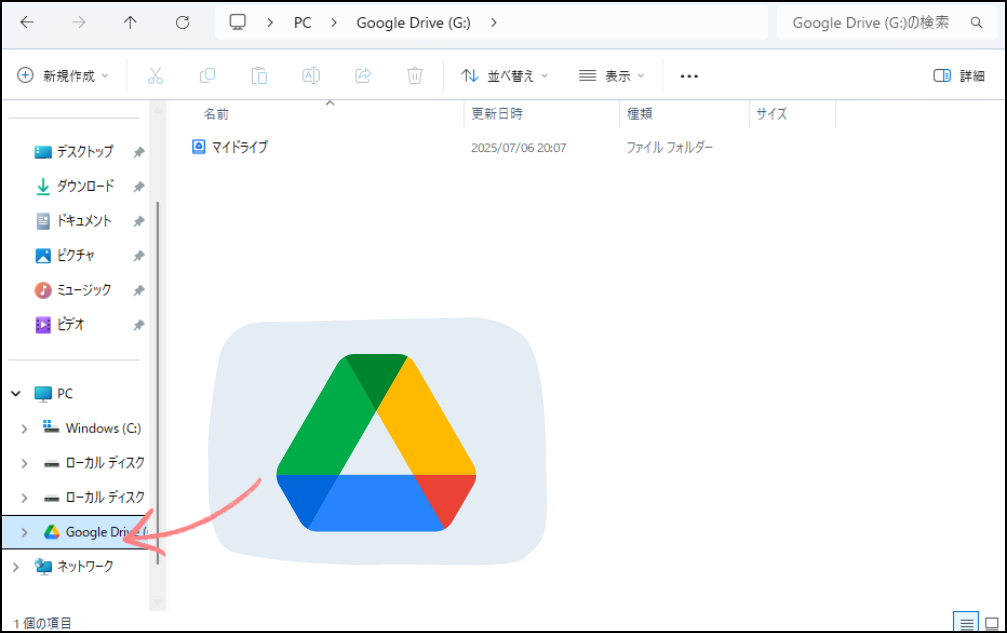Click the 2025/07/06 20:07 date cell
This screenshot has height=633, width=1007.
click(x=519, y=148)
